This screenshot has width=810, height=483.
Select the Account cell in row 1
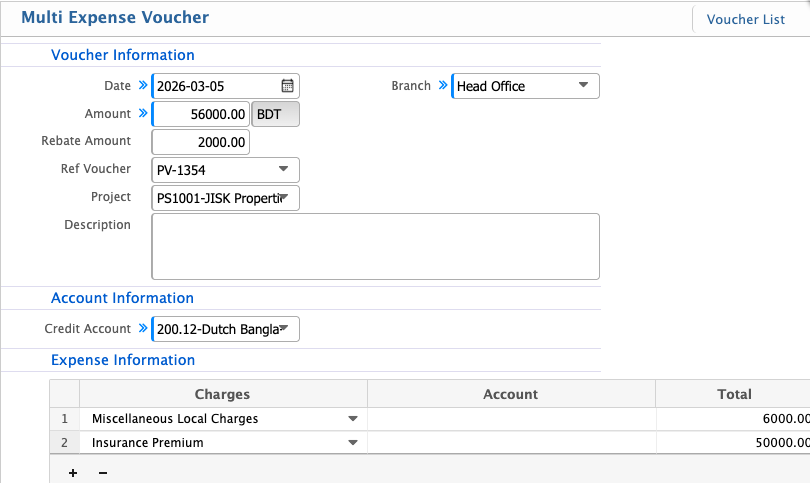click(511, 419)
